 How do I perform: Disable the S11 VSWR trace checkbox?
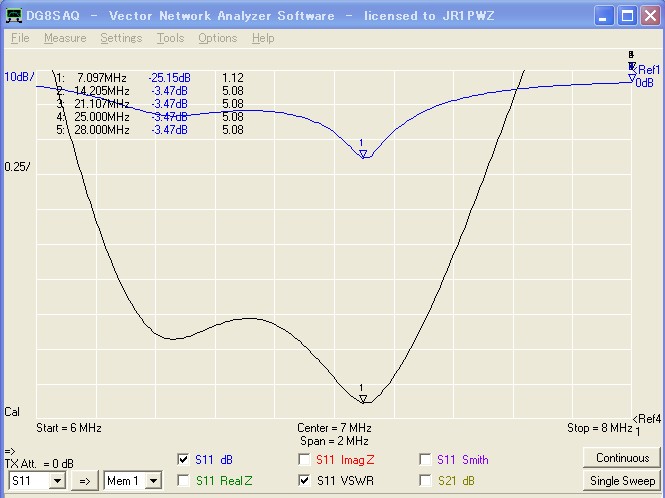pos(305,481)
